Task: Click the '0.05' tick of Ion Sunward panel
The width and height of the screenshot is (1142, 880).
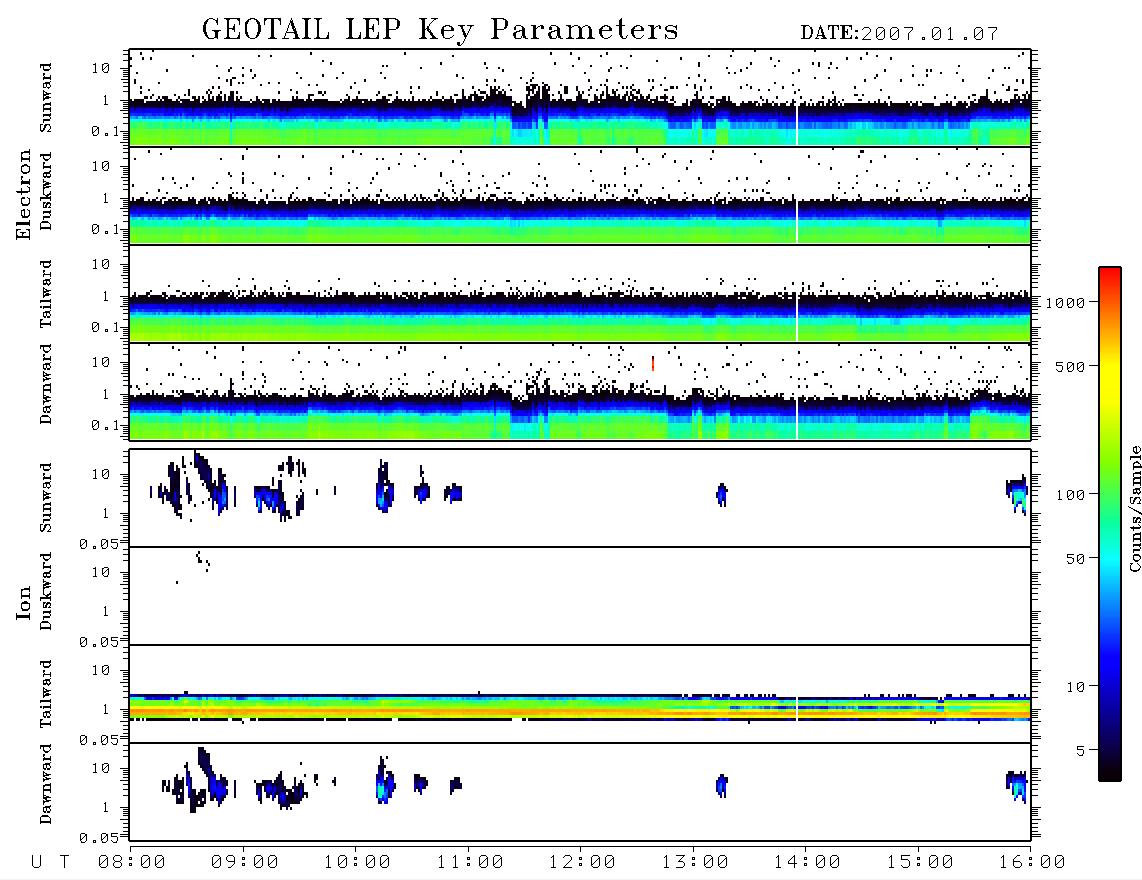Action: [x=98, y=543]
